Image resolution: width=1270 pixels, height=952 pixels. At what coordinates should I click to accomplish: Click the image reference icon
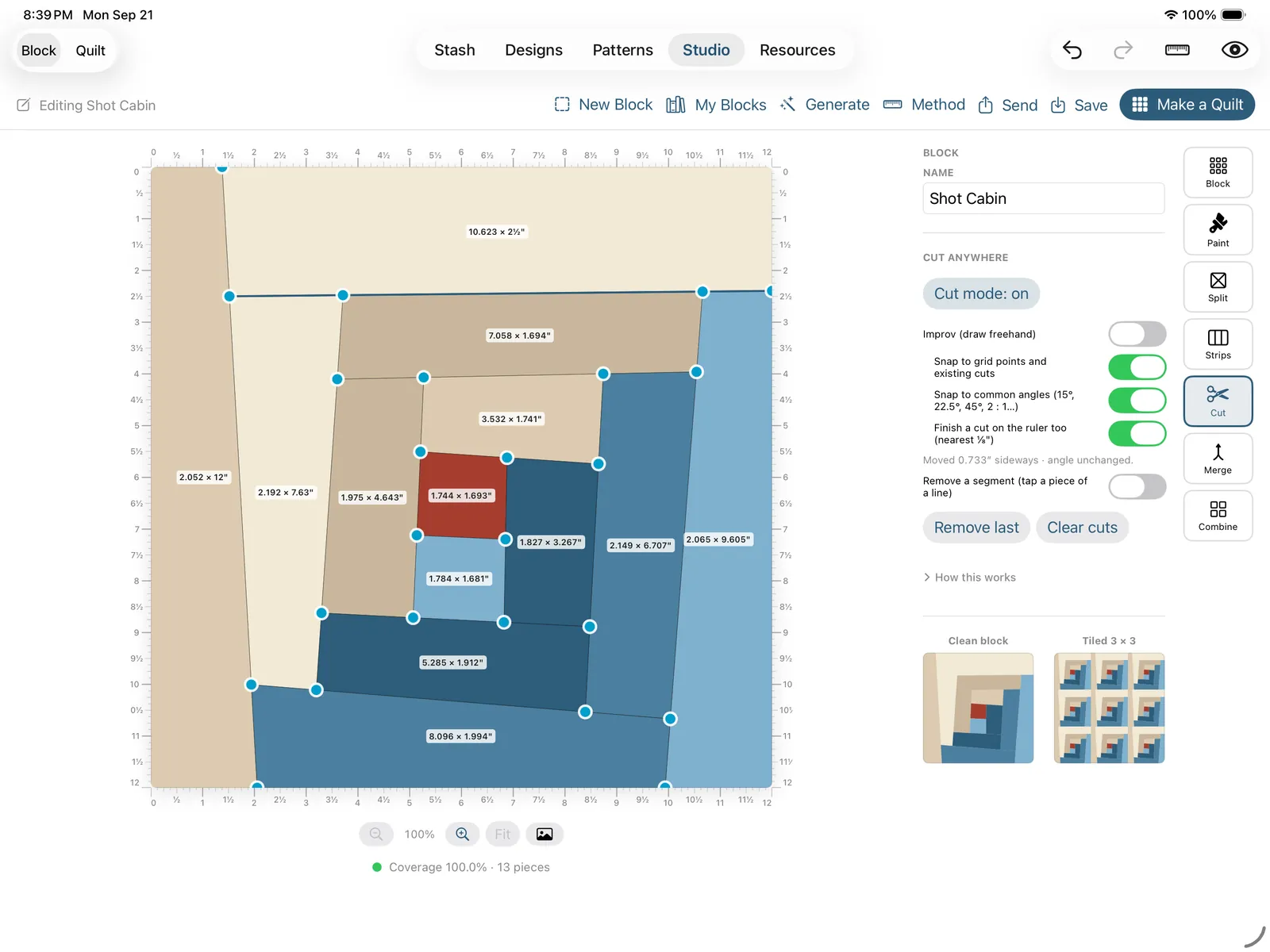[545, 834]
